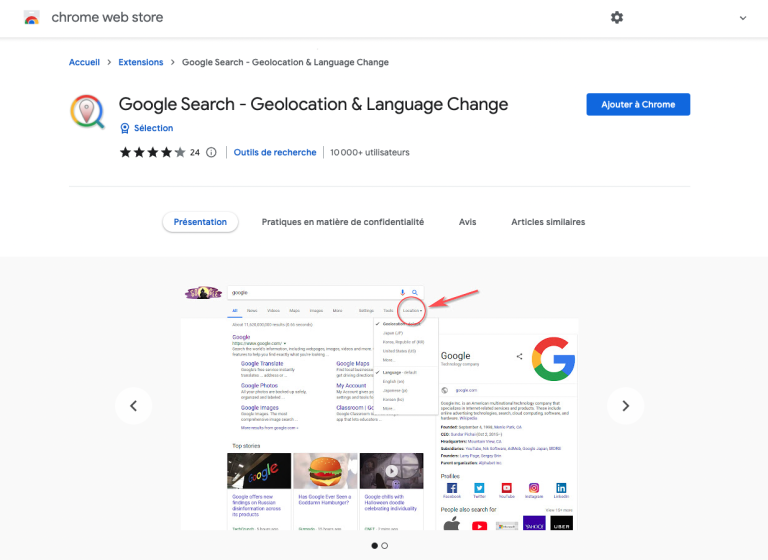Select the Présentation tab
The image size is (768, 560).
(200, 222)
